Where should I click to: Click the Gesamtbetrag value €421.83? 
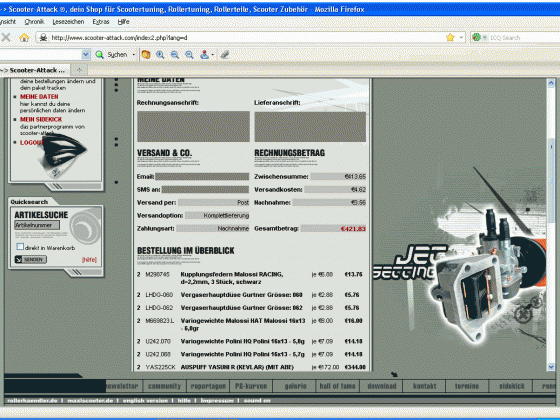click(353, 229)
